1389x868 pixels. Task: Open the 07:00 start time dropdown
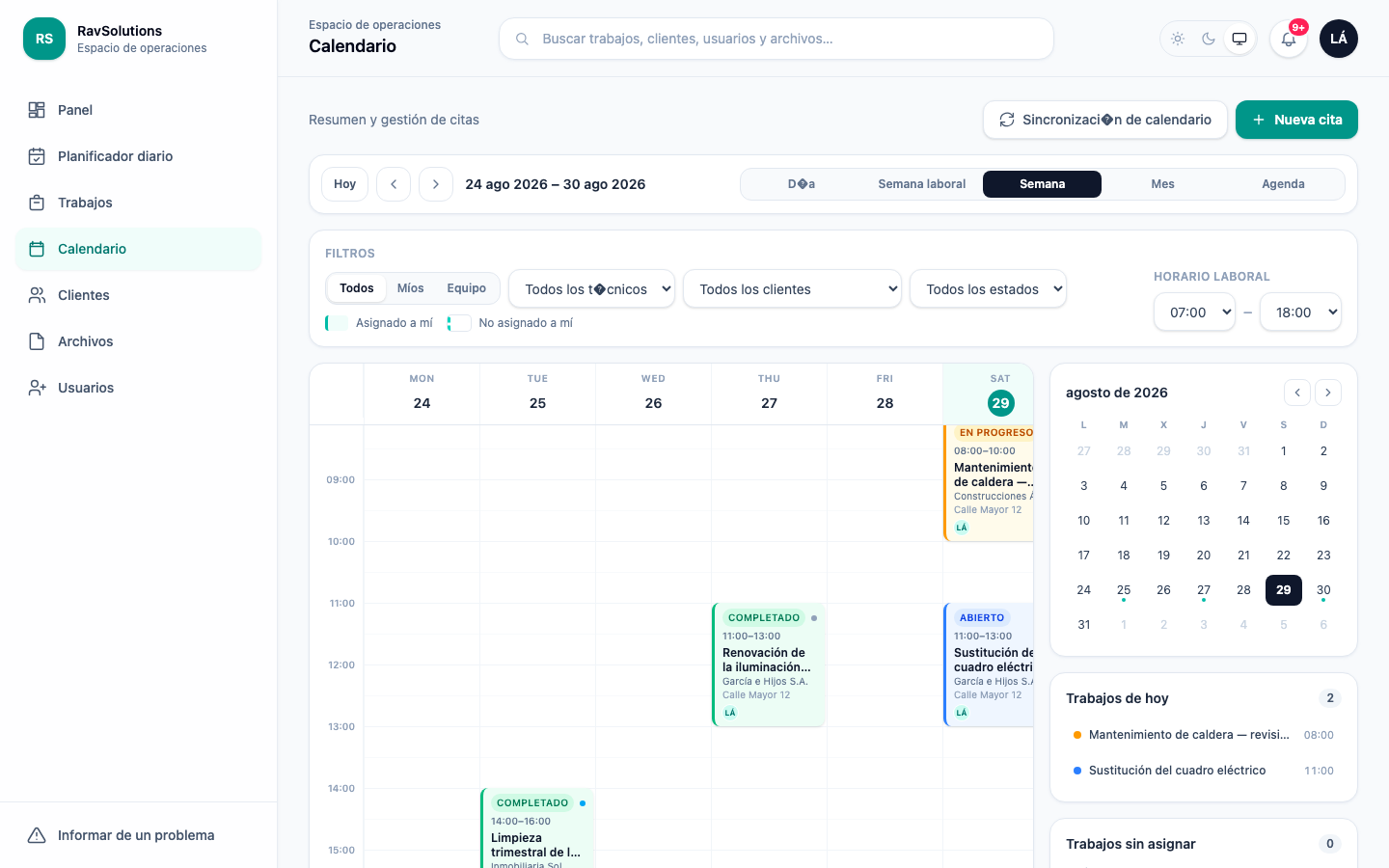pos(1194,312)
